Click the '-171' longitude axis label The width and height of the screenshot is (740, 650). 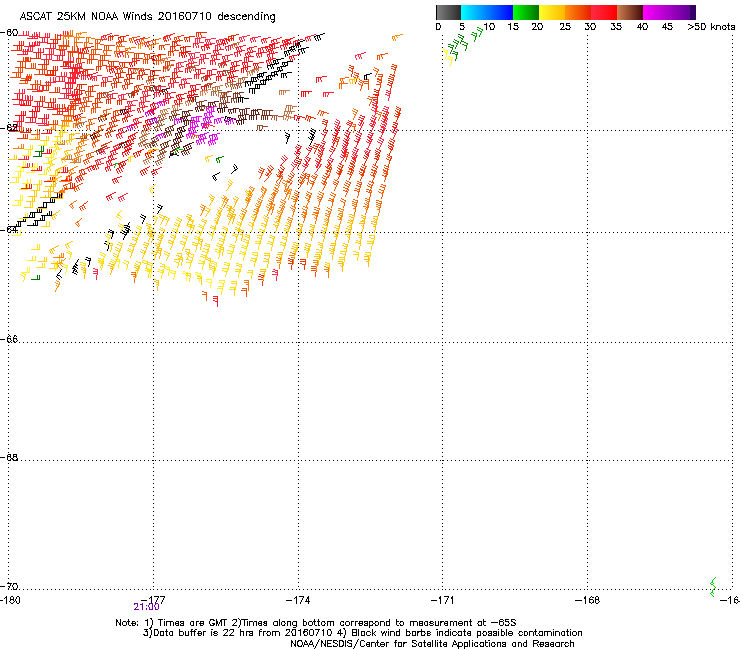point(443,600)
